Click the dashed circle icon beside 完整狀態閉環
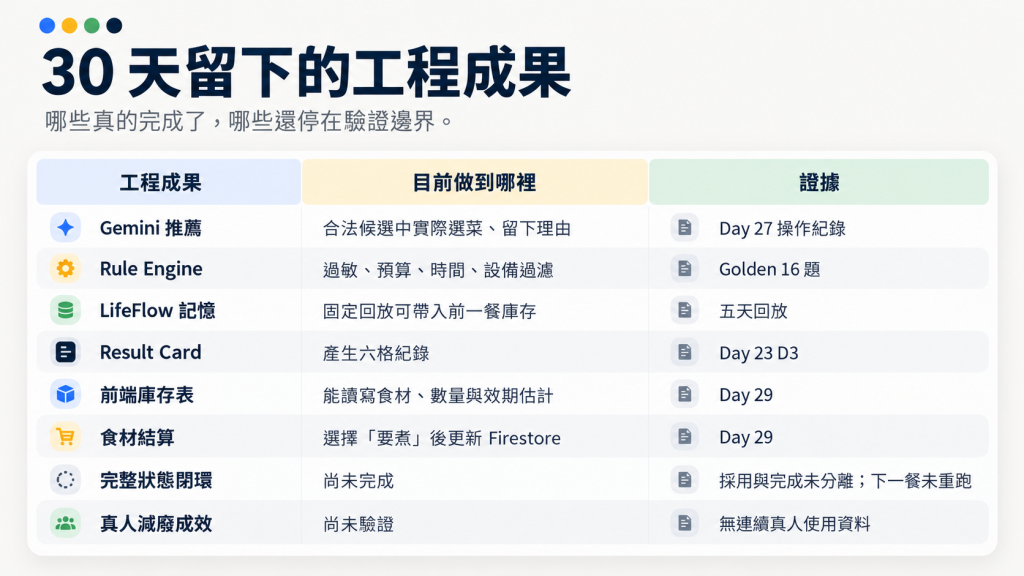Viewport: 1024px width, 576px height. point(65,480)
